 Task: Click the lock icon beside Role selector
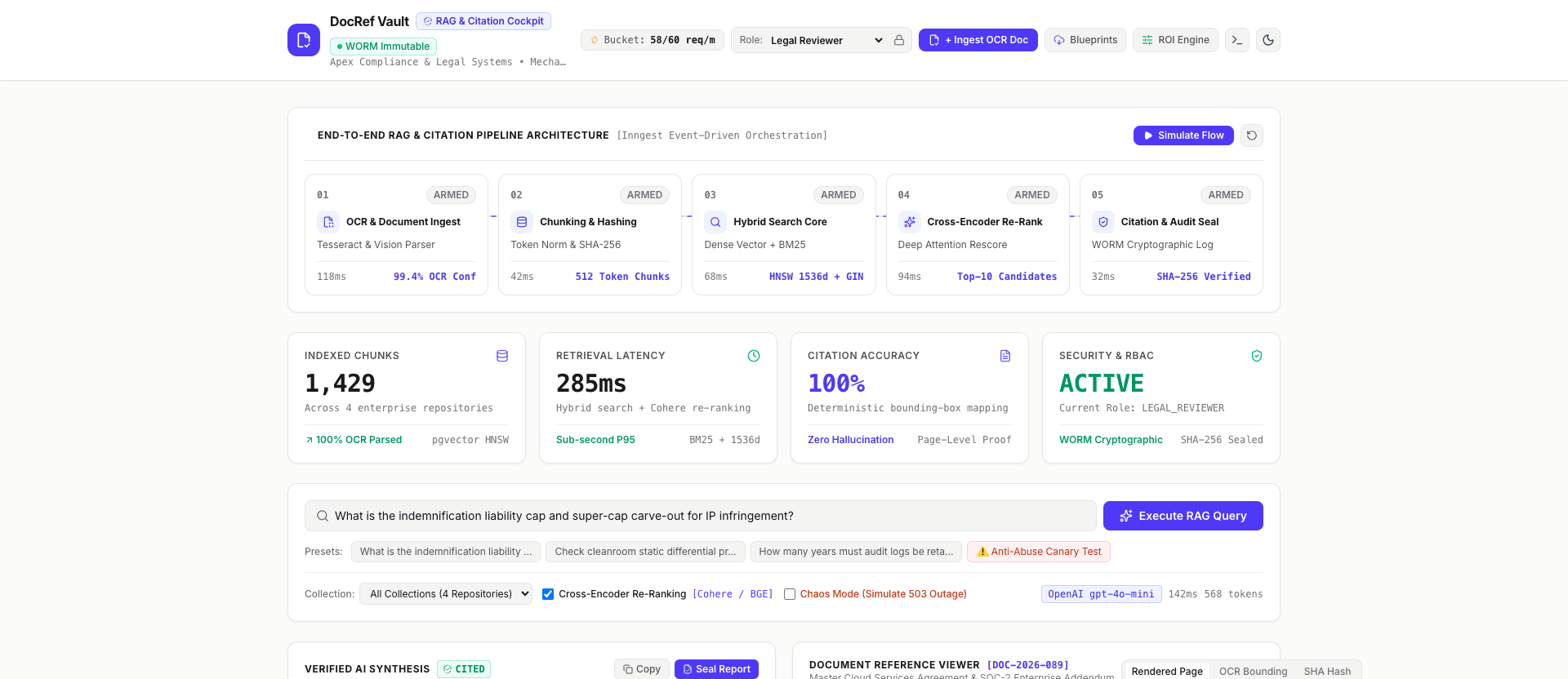(x=899, y=40)
